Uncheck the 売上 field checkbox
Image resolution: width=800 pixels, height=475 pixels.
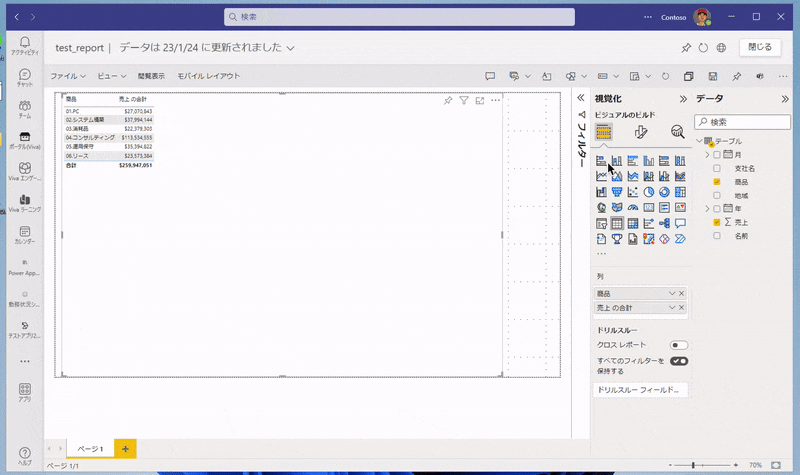click(717, 222)
